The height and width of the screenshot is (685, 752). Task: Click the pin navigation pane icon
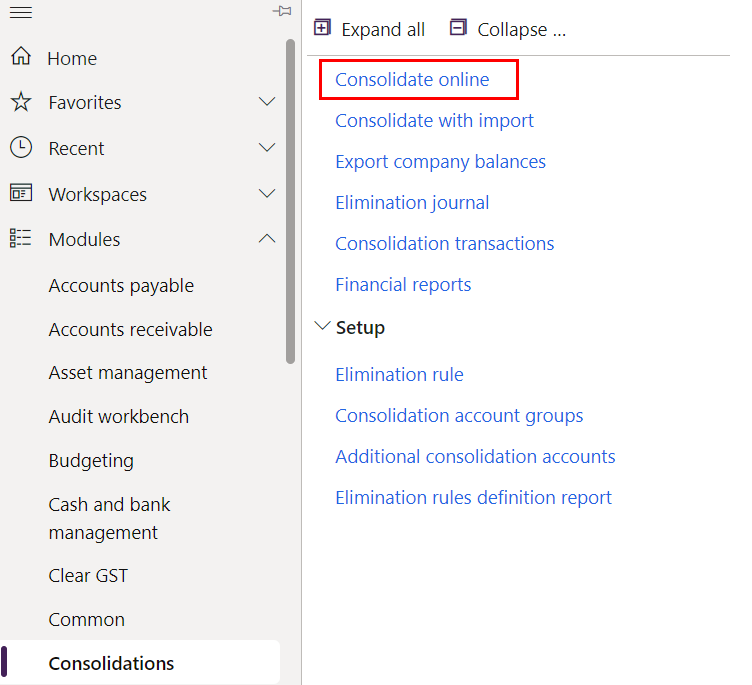pos(282,11)
